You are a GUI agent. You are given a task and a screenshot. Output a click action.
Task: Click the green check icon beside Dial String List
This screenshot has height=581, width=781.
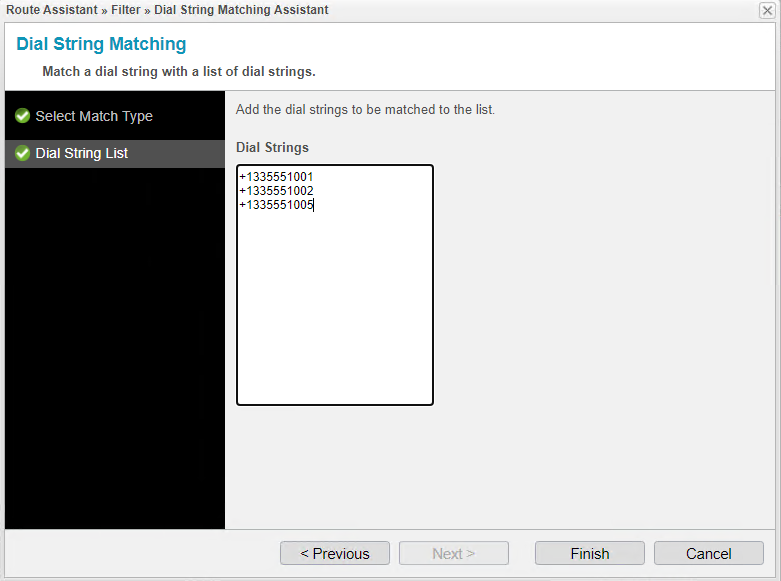(x=22, y=153)
